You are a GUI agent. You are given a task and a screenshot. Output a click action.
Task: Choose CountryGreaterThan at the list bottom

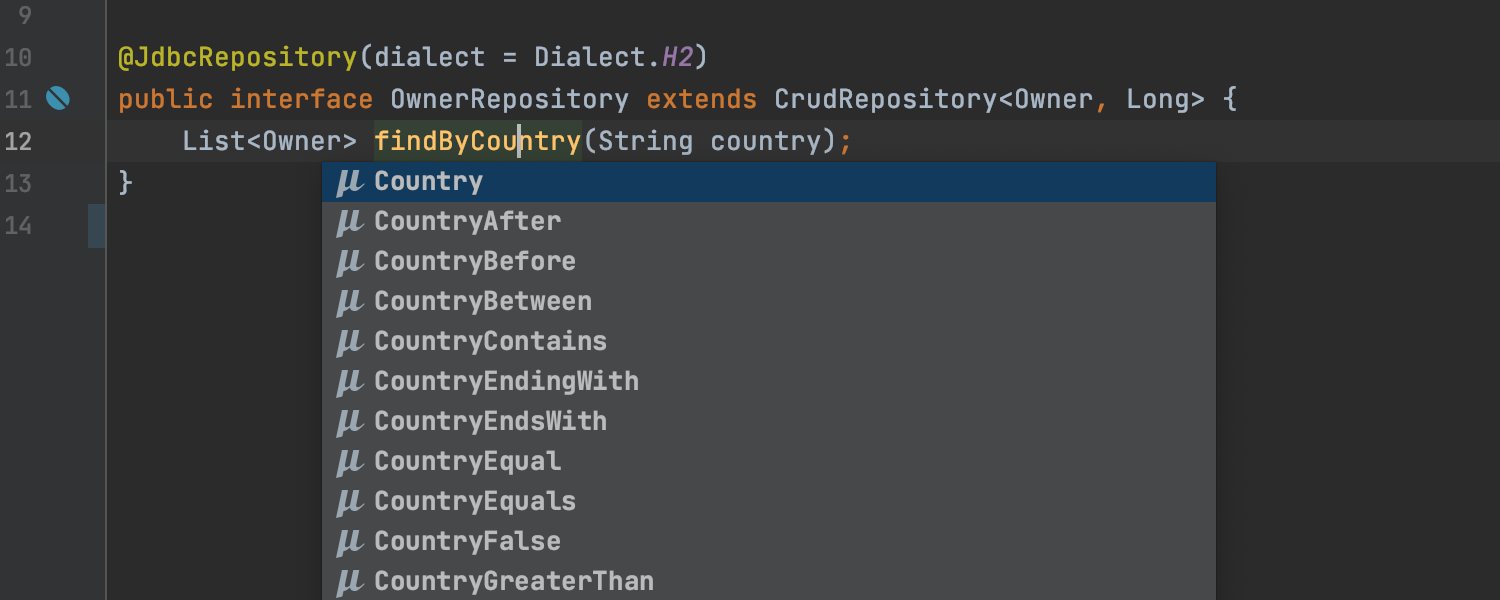click(x=769, y=581)
